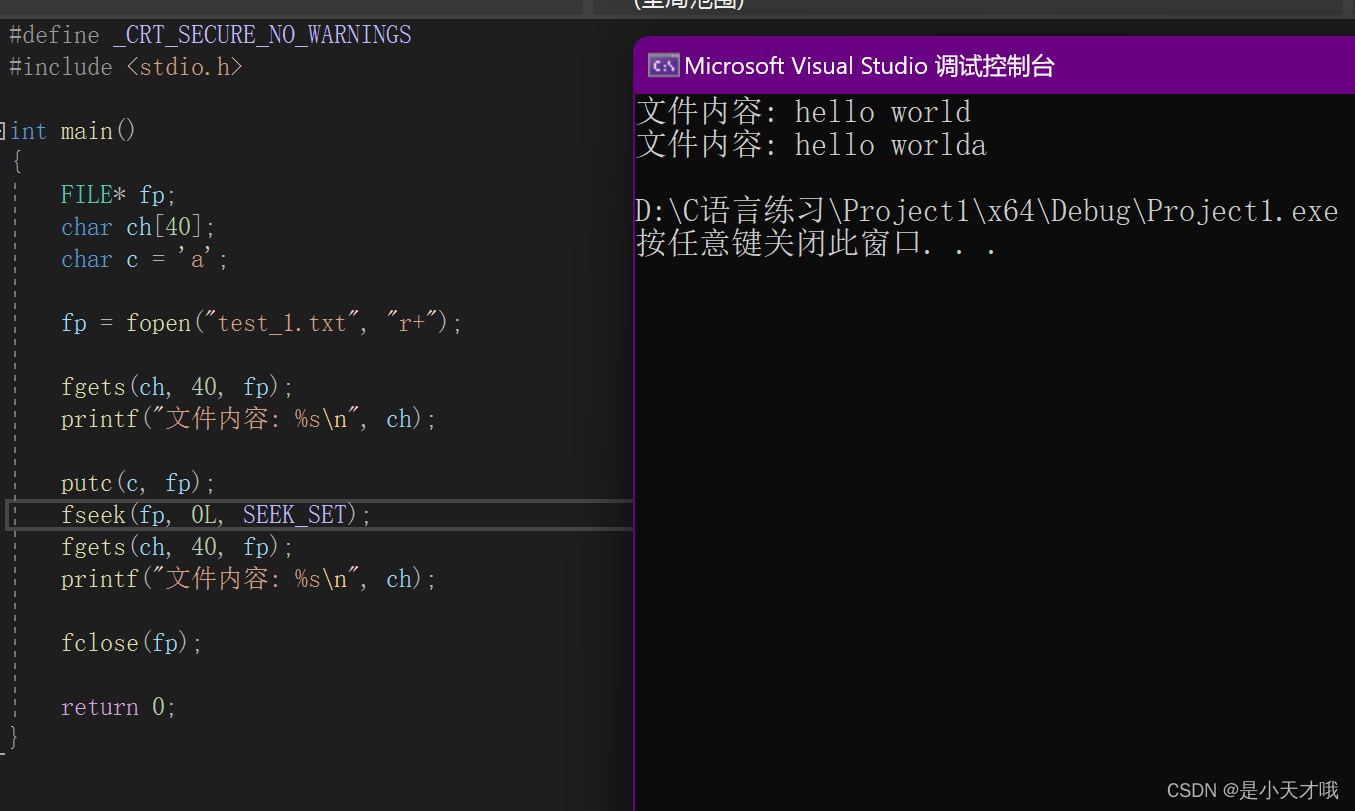Click the closing brace of main

coord(13,739)
